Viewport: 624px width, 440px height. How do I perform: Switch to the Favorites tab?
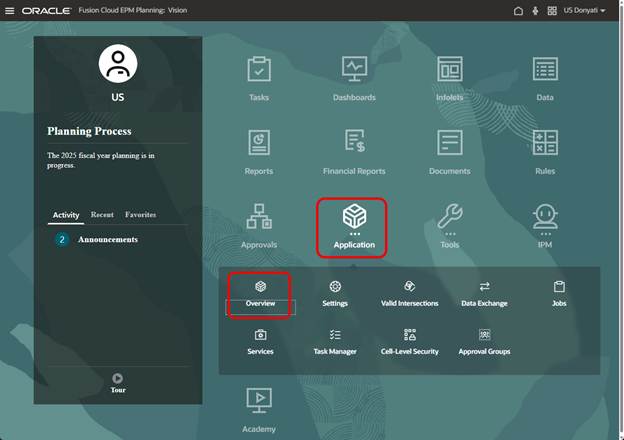coord(140,215)
